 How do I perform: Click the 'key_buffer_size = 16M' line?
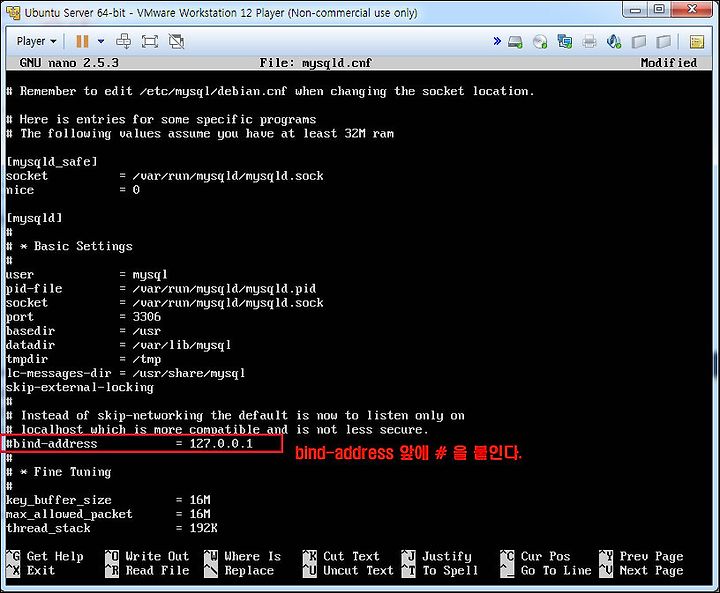(108, 500)
